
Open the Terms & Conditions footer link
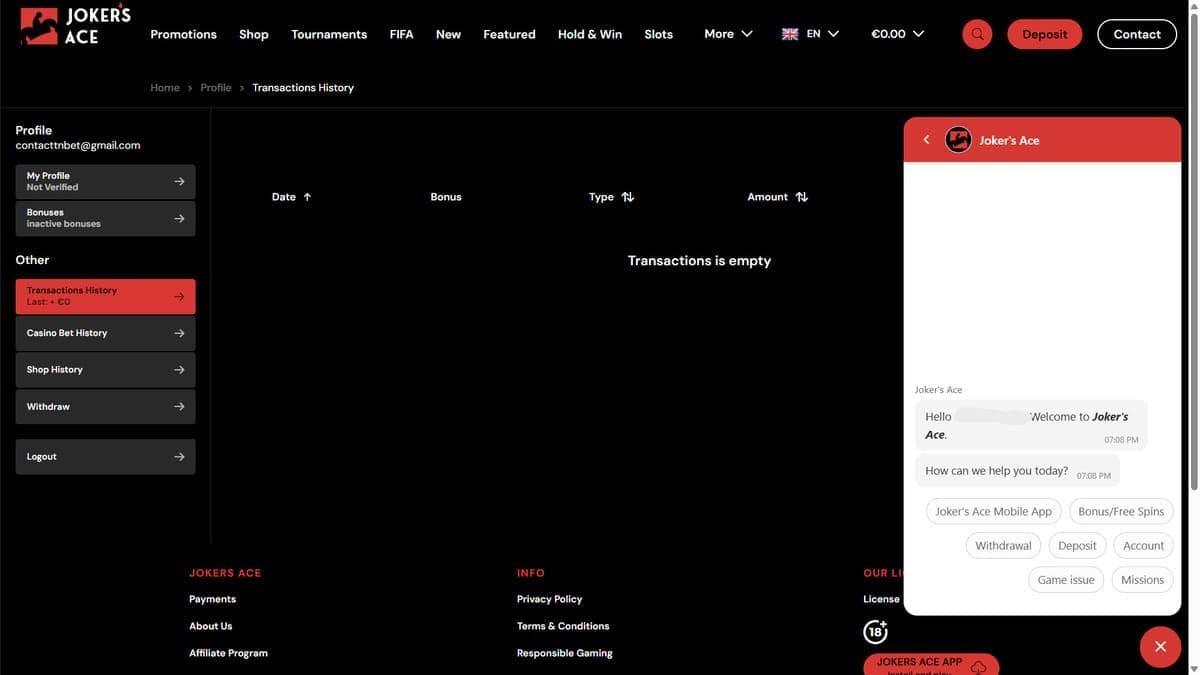pyautogui.click(x=563, y=626)
